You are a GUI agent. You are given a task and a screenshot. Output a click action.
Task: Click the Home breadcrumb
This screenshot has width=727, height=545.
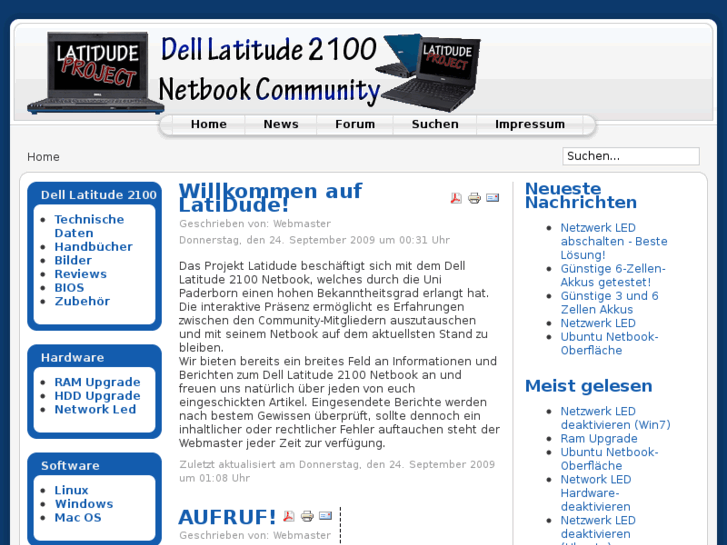click(43, 157)
